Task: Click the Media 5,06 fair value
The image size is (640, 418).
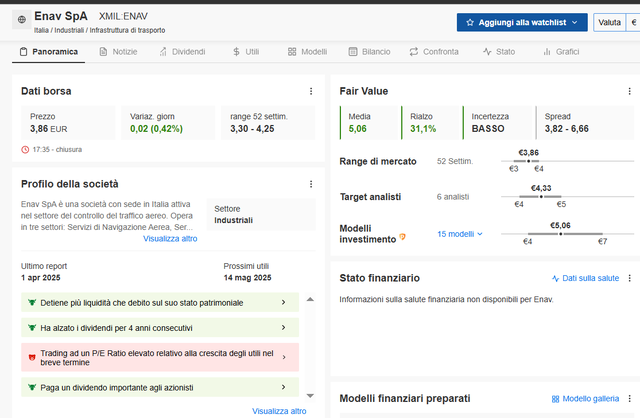Action: [x=358, y=129]
